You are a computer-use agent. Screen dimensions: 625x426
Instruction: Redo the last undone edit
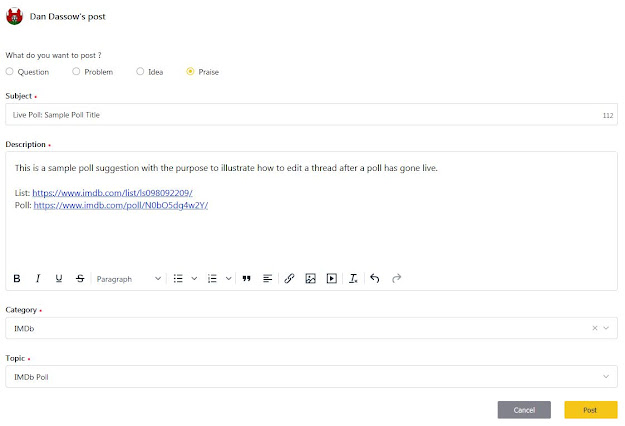(396, 278)
